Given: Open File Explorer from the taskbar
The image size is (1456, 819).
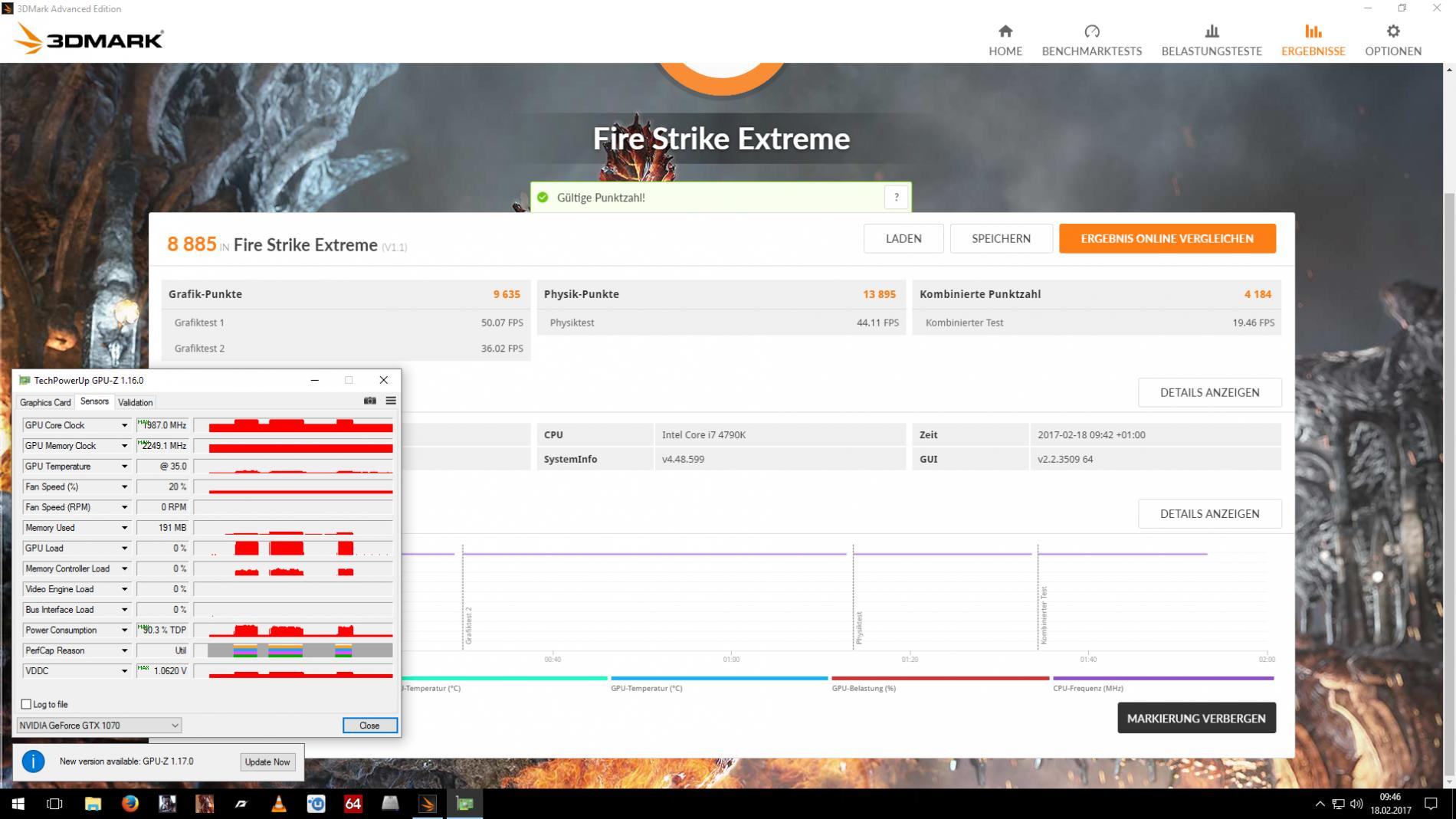Looking at the screenshot, I should tap(93, 804).
